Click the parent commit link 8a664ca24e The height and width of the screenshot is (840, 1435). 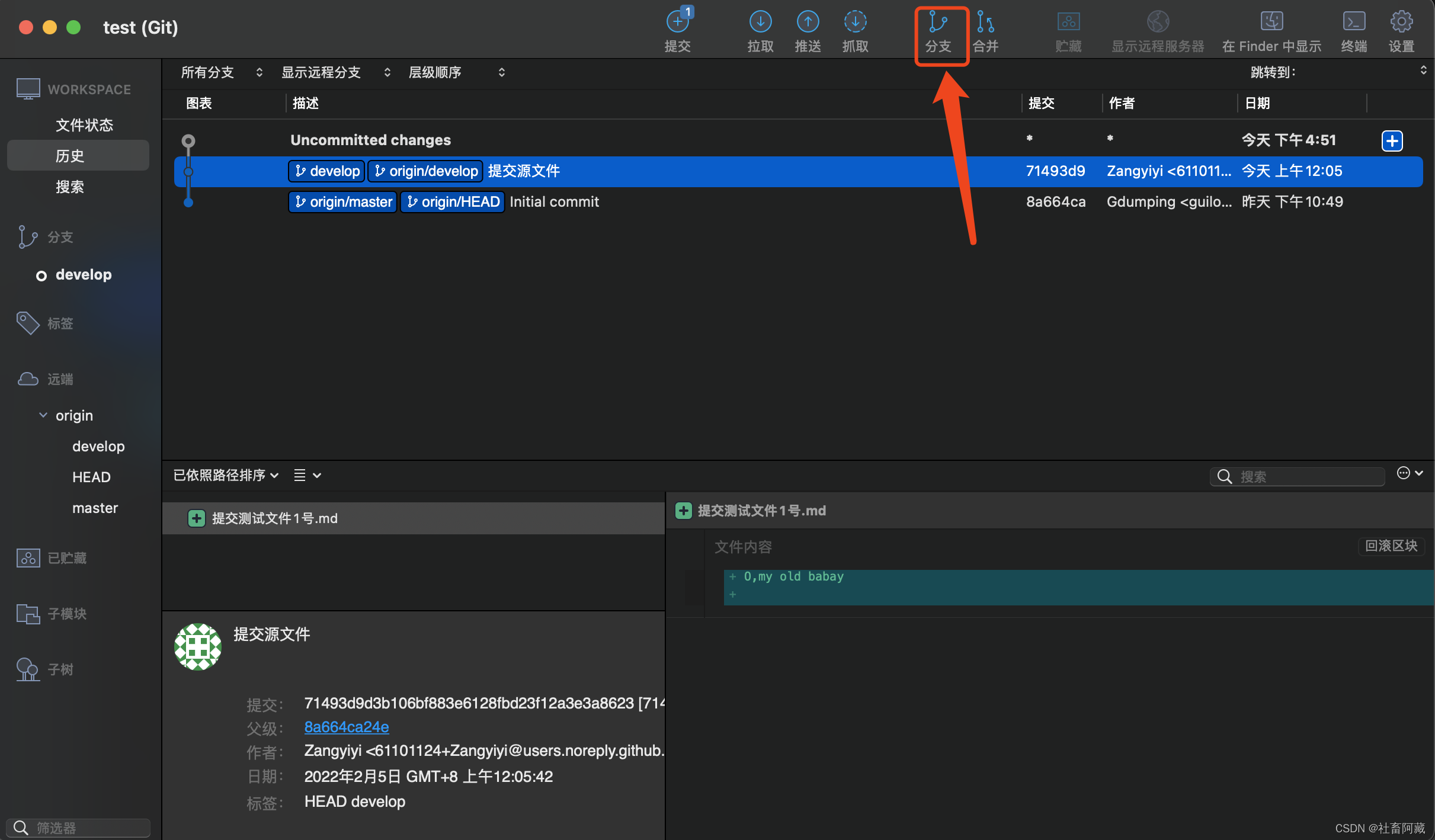point(347,727)
